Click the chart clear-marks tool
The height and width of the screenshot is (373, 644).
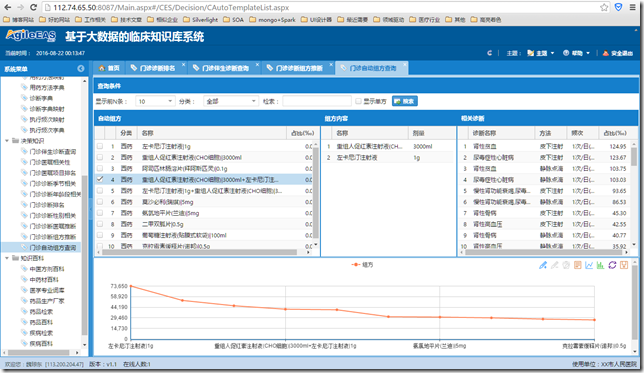click(x=566, y=265)
